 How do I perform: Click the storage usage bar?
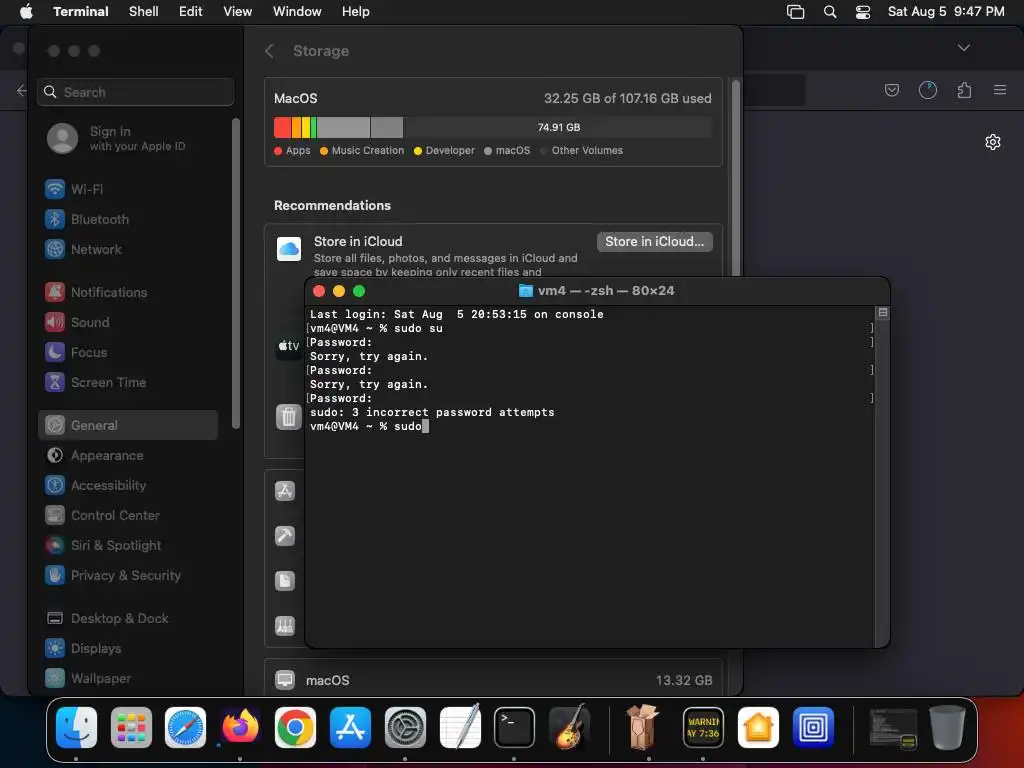point(493,127)
